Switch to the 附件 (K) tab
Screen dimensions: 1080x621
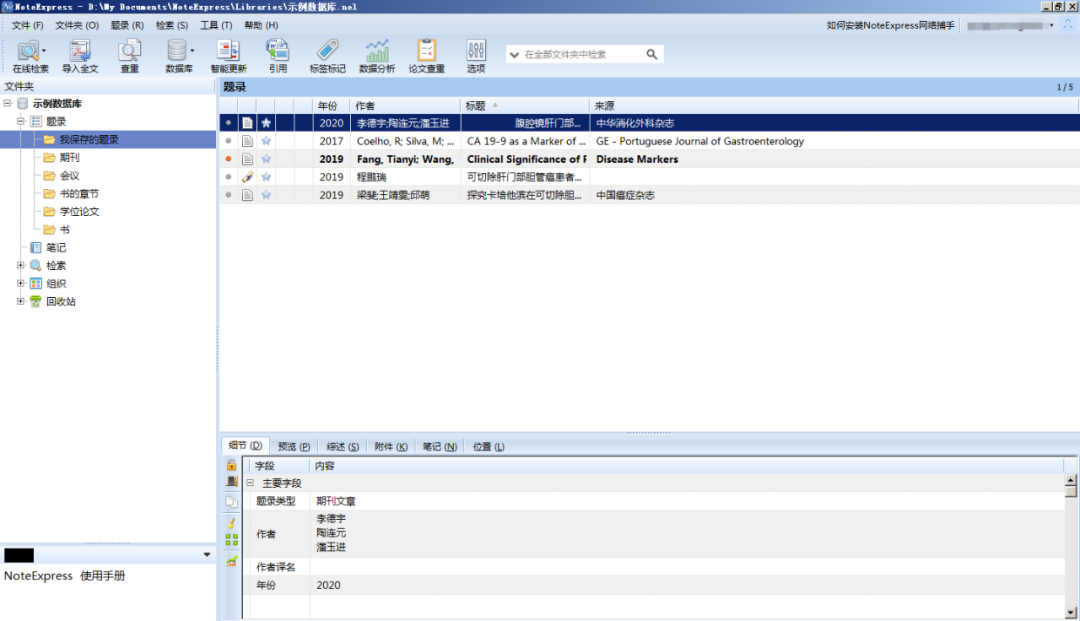pos(391,447)
